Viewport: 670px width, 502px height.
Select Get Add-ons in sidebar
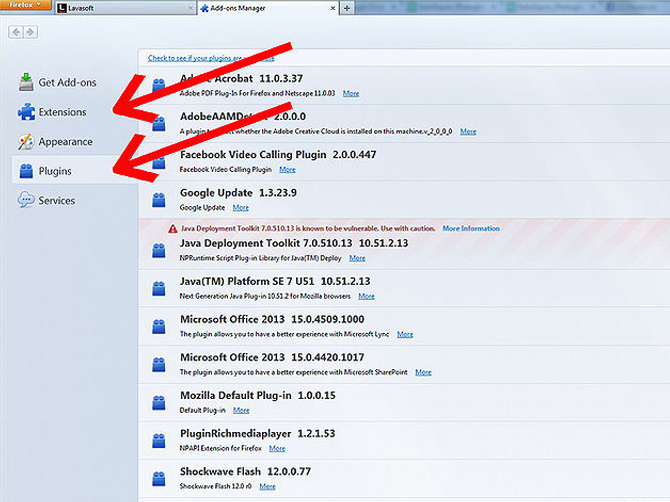(x=73, y=82)
